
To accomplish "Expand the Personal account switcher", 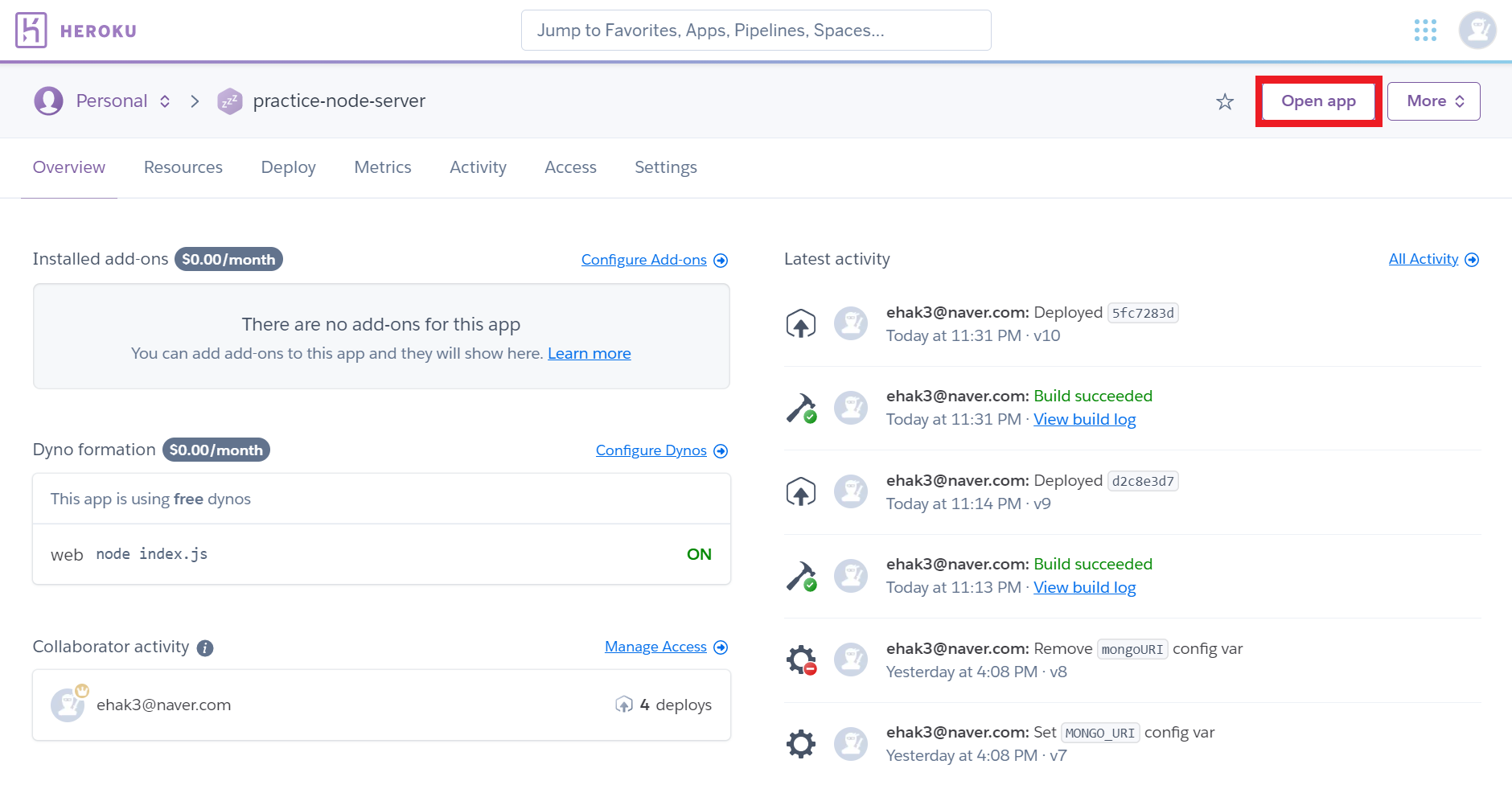I will coord(165,101).
